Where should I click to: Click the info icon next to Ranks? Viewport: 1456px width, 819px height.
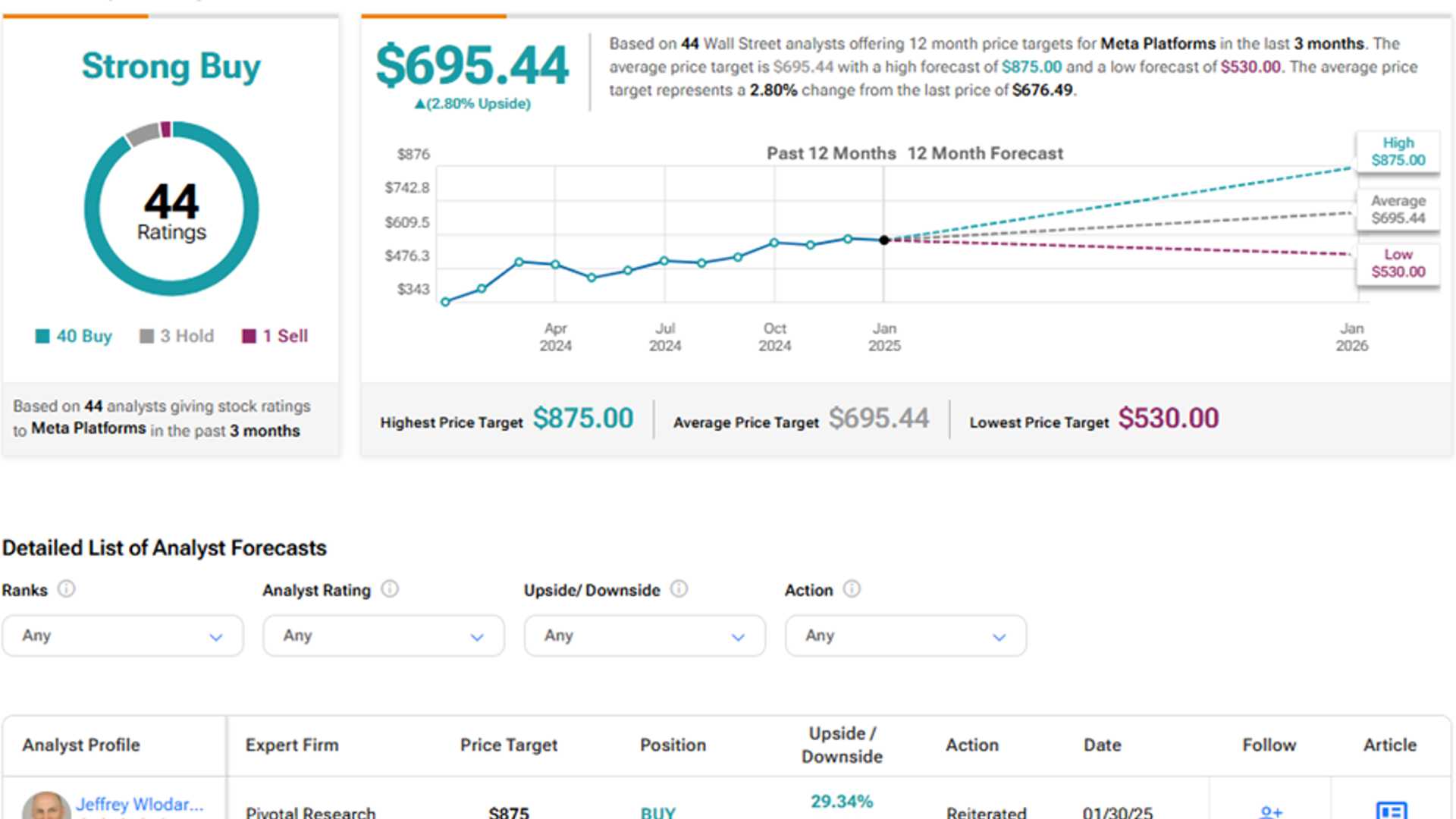pos(65,589)
